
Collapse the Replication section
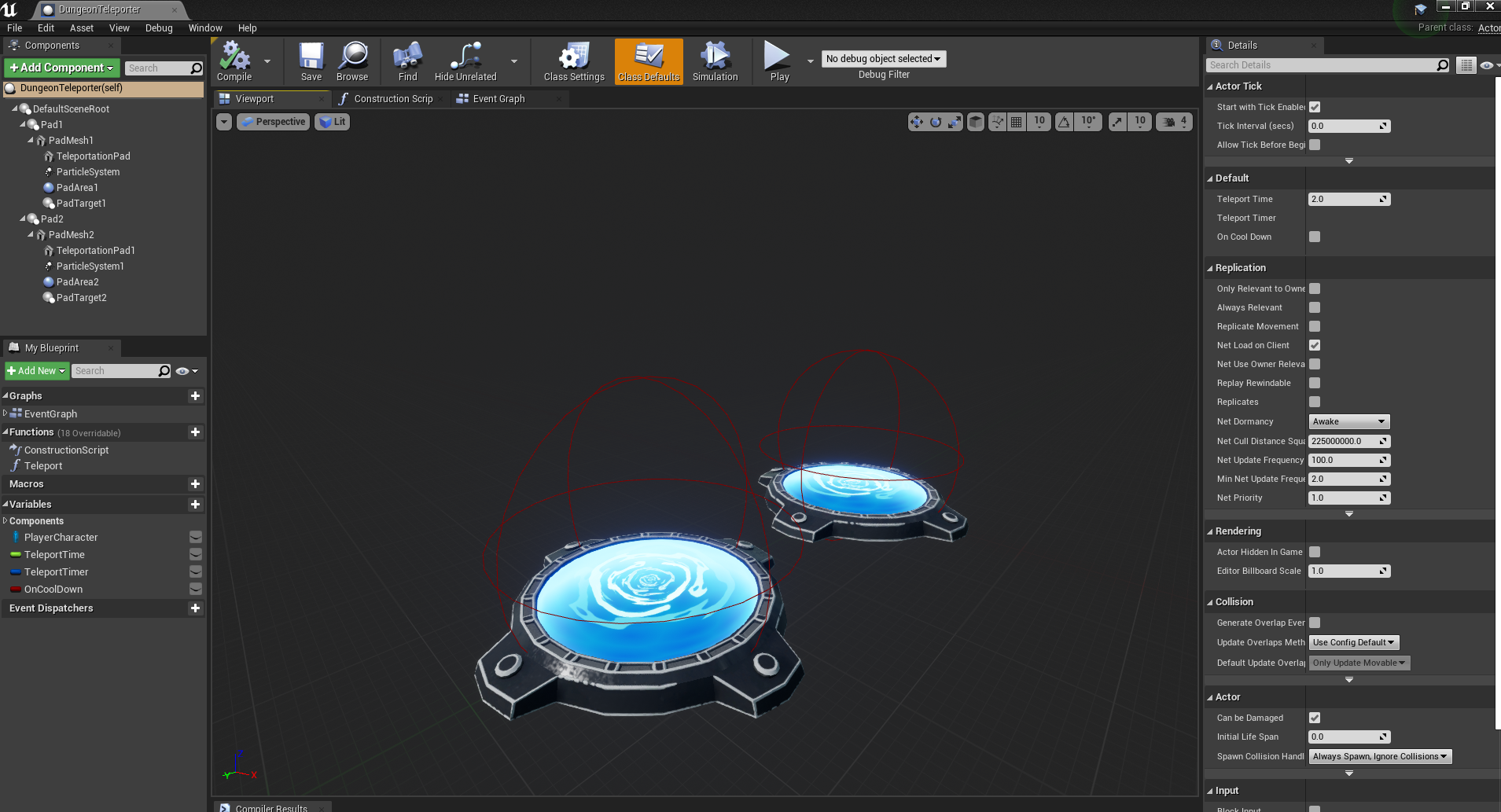click(1211, 268)
